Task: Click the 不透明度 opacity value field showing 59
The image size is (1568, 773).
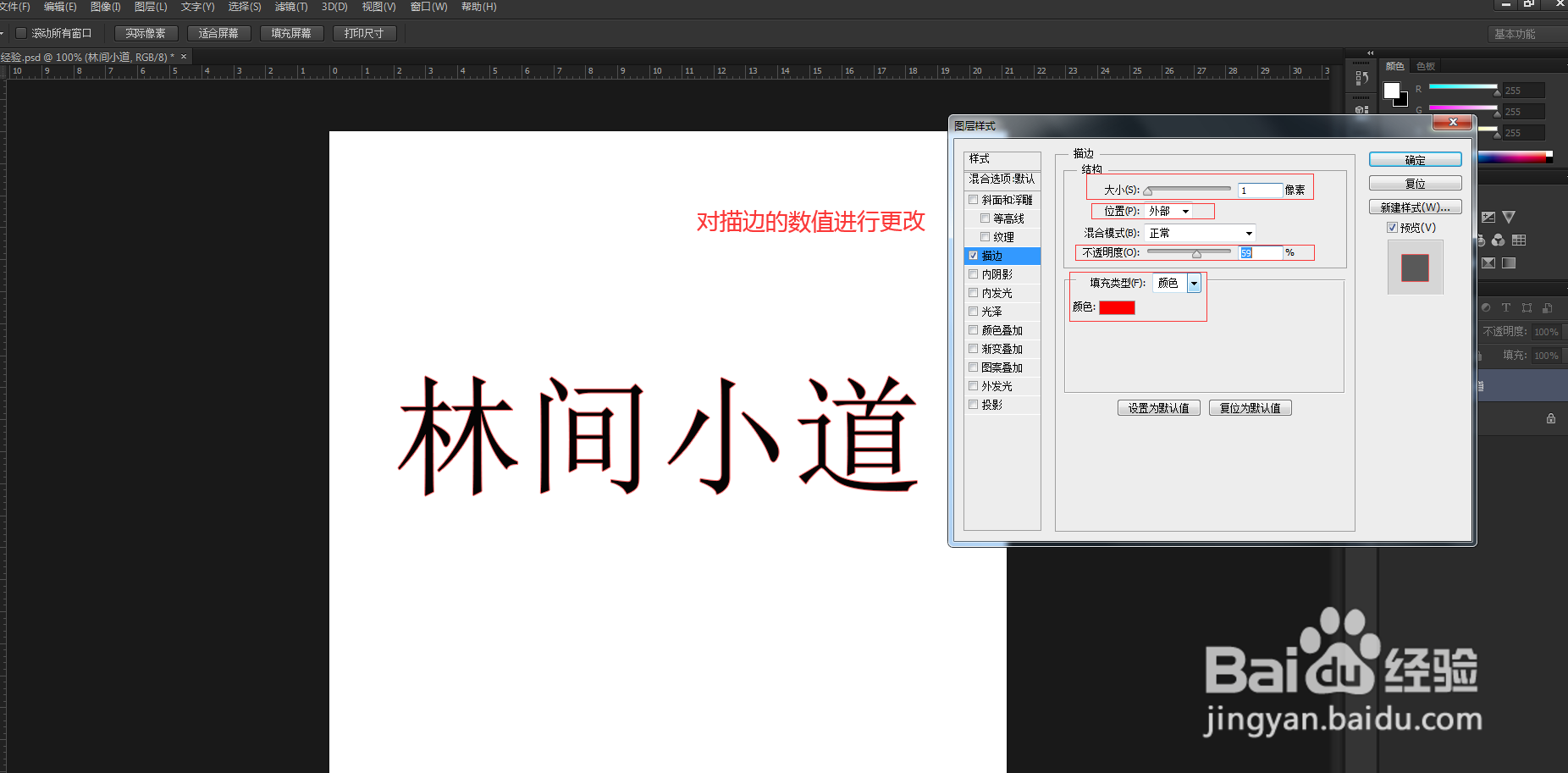Action: tap(1259, 252)
